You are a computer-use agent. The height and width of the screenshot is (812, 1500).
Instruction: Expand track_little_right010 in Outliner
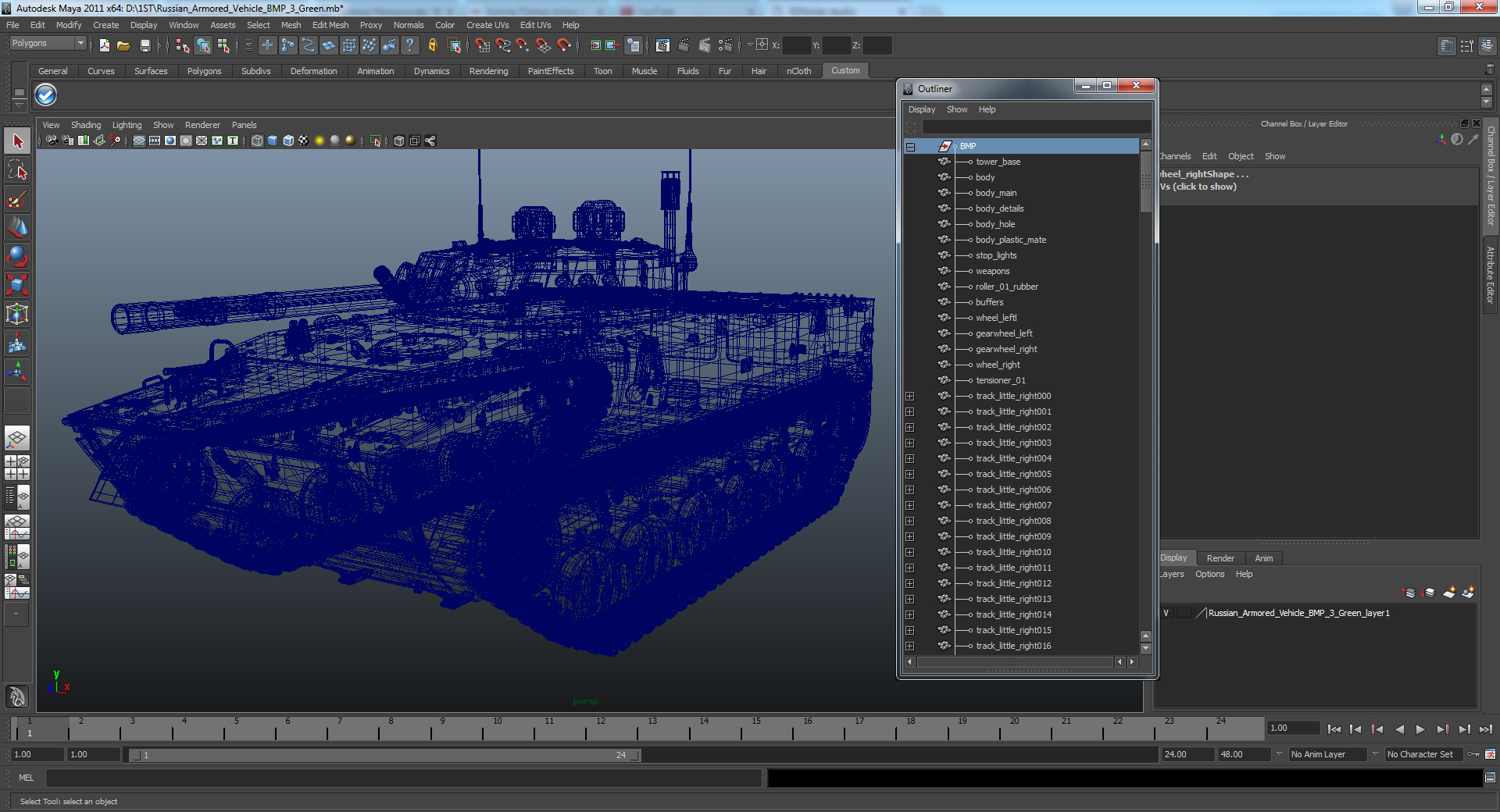(x=910, y=552)
